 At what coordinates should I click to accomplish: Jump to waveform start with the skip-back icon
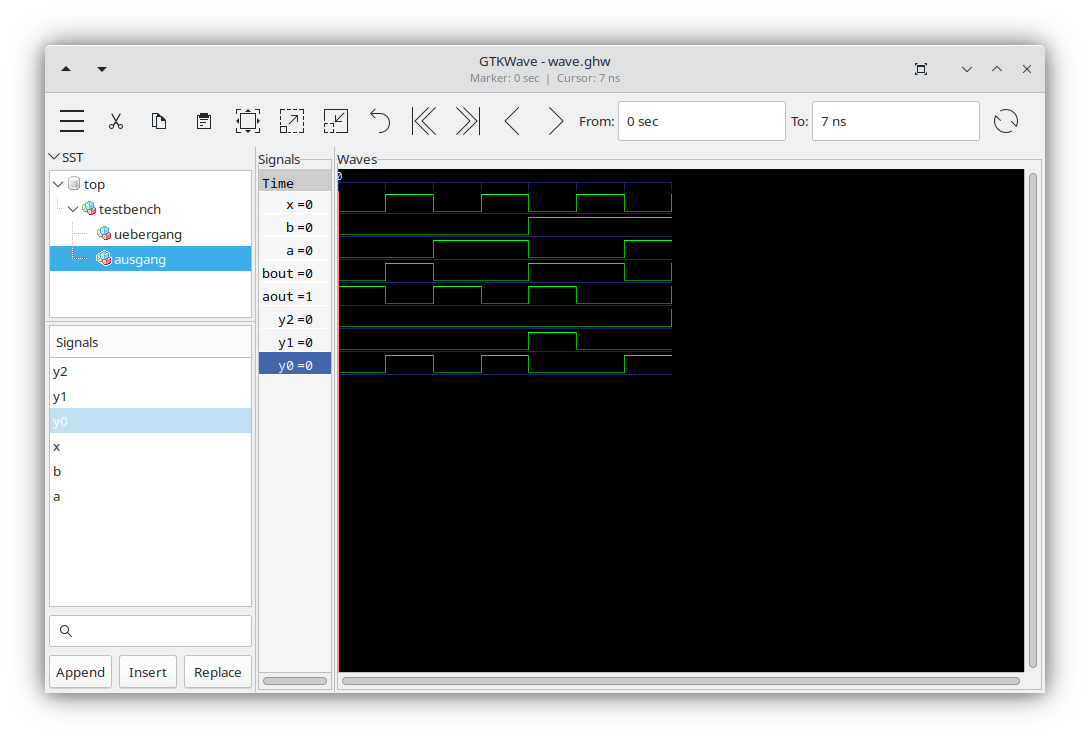click(x=423, y=120)
